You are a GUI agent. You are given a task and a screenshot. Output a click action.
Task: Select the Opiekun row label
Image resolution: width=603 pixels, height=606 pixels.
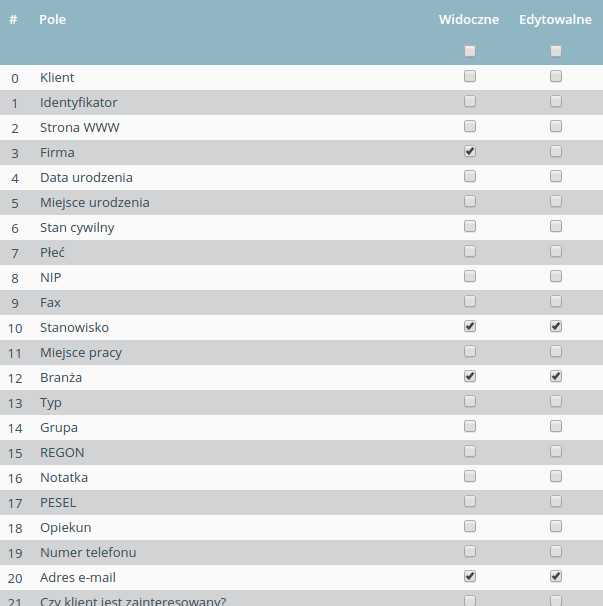[x=66, y=528]
